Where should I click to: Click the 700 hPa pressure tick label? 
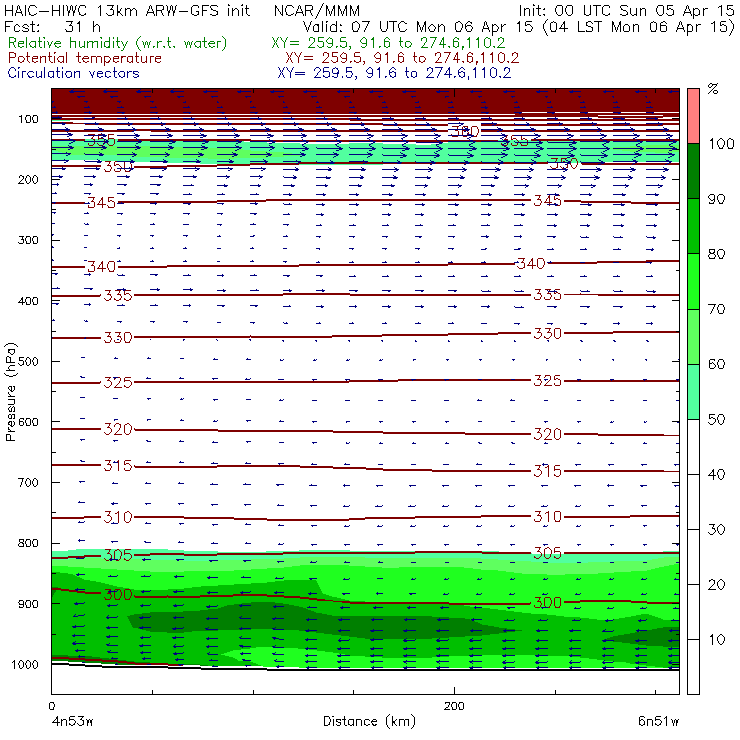pyautogui.click(x=28, y=482)
